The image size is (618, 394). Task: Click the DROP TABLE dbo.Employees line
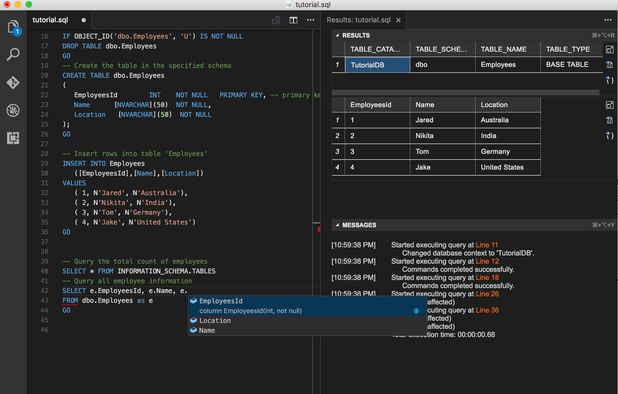coord(109,46)
